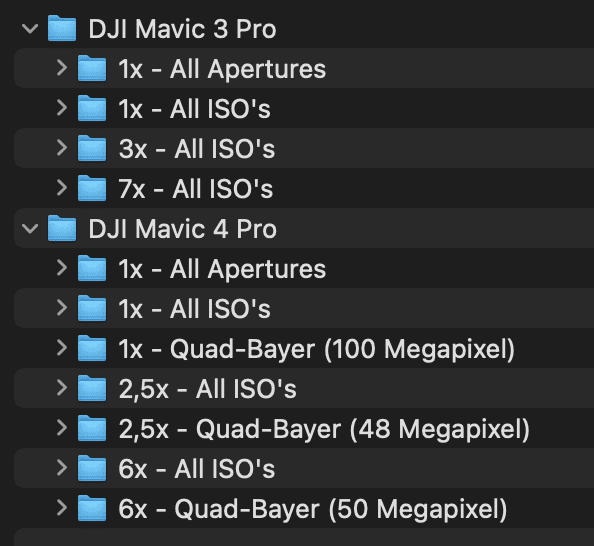The height and width of the screenshot is (546, 594).
Task: Select Mavic 4 Pro 1x - All Apertures row
Action: tap(304, 268)
